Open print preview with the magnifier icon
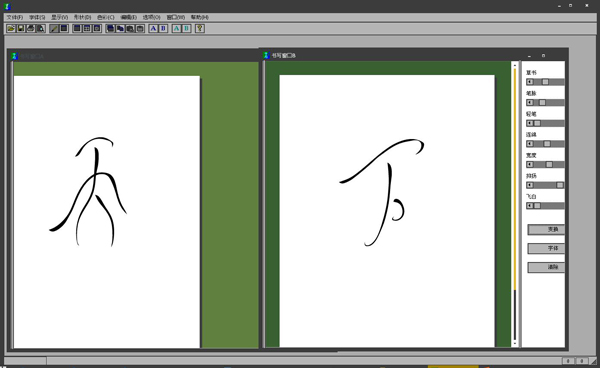 41,28
